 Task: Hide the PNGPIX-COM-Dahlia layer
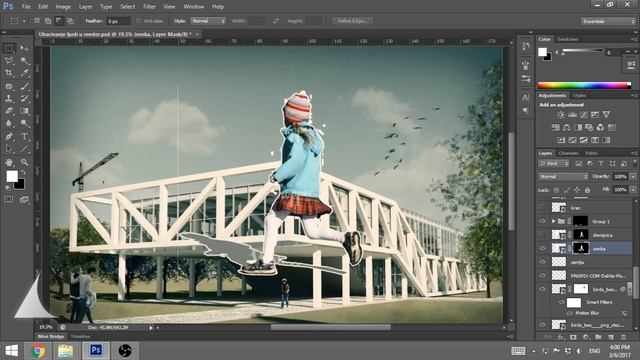542,276
